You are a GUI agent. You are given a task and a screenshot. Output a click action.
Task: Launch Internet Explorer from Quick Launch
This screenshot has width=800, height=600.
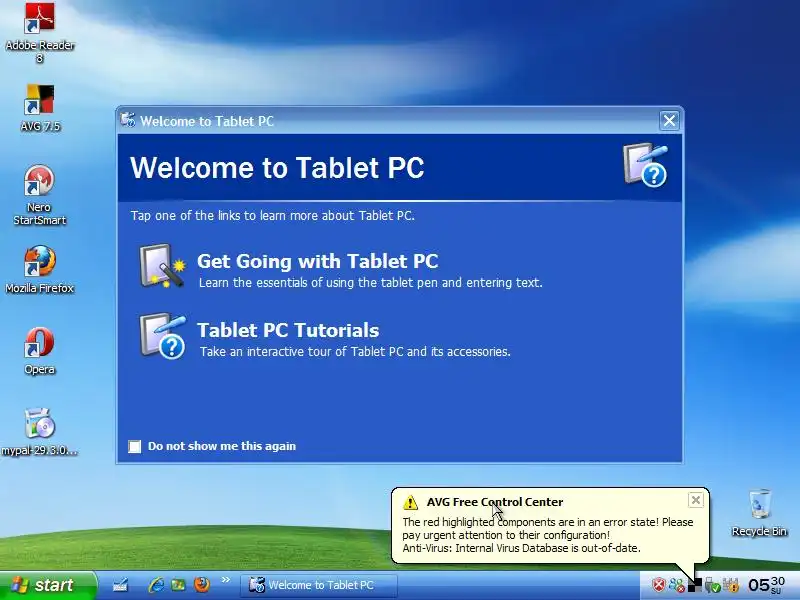(156, 585)
